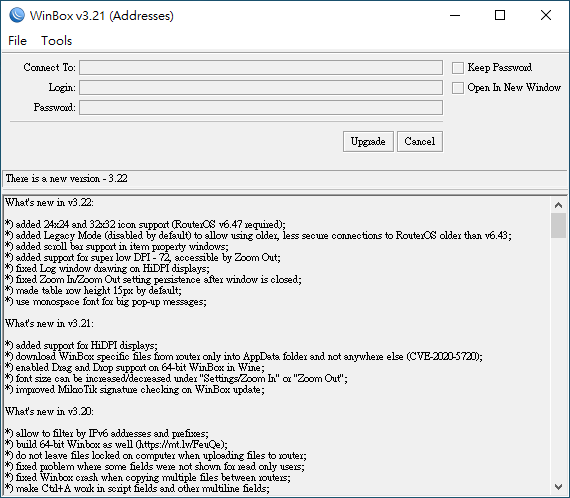Click the 'What's new in v3.22:' heading
This screenshot has height=498, width=570.
click(49, 202)
